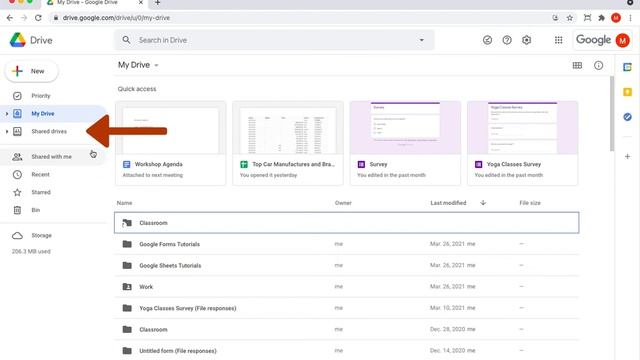The width and height of the screenshot is (640, 360).
Task: Select the highlighted Classroom shortcut row
Action: (x=347, y=223)
